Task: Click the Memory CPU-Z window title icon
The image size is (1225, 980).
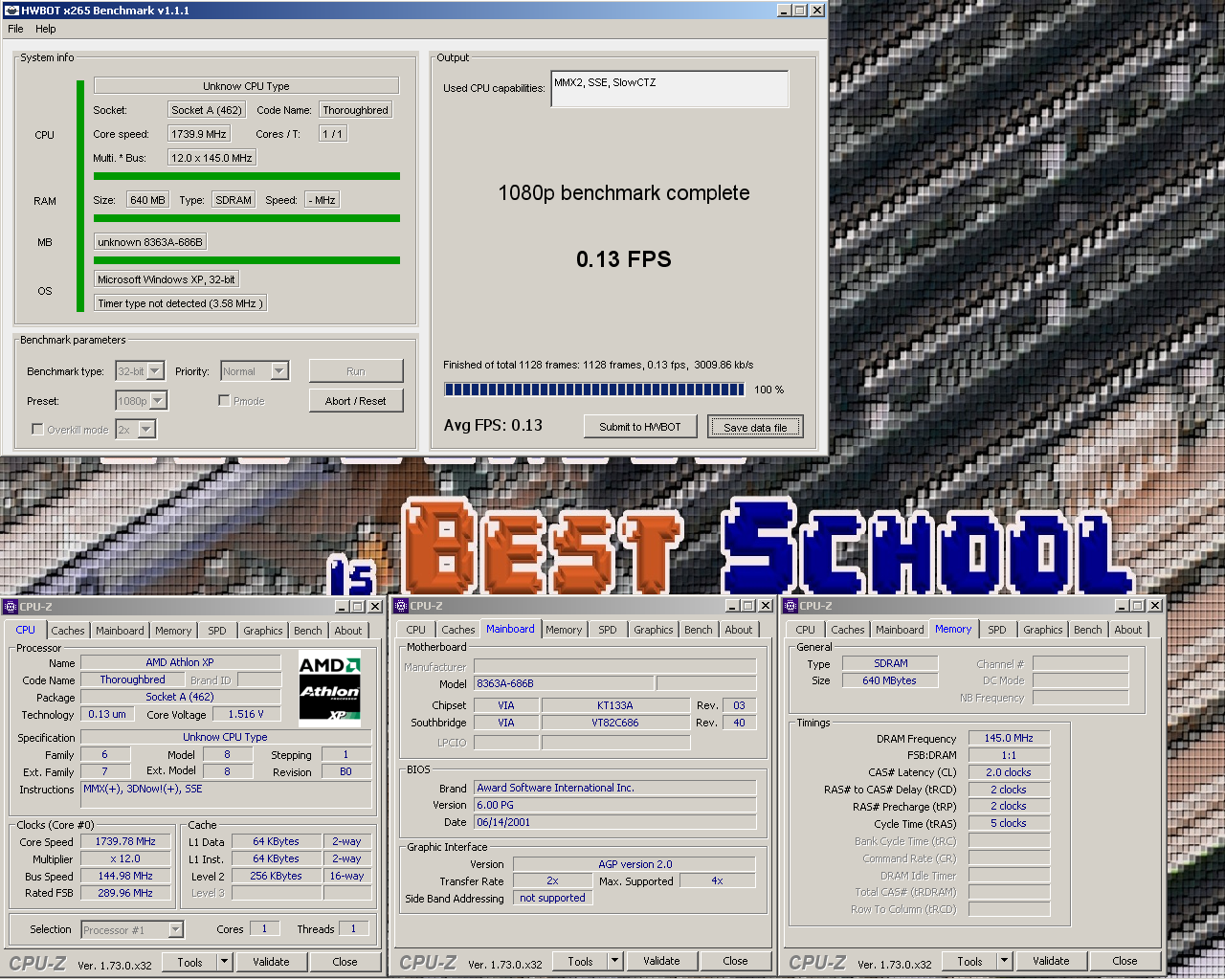Action: click(x=791, y=606)
